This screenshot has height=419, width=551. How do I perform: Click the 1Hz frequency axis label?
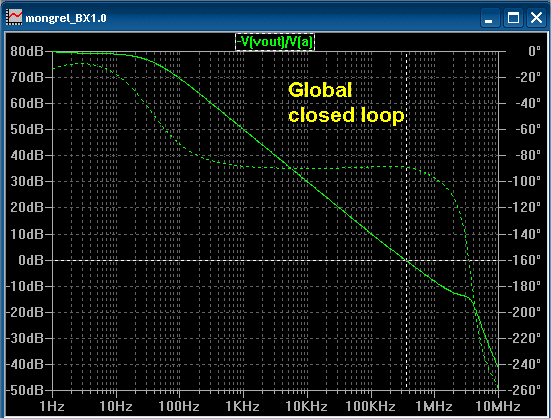tap(52, 407)
